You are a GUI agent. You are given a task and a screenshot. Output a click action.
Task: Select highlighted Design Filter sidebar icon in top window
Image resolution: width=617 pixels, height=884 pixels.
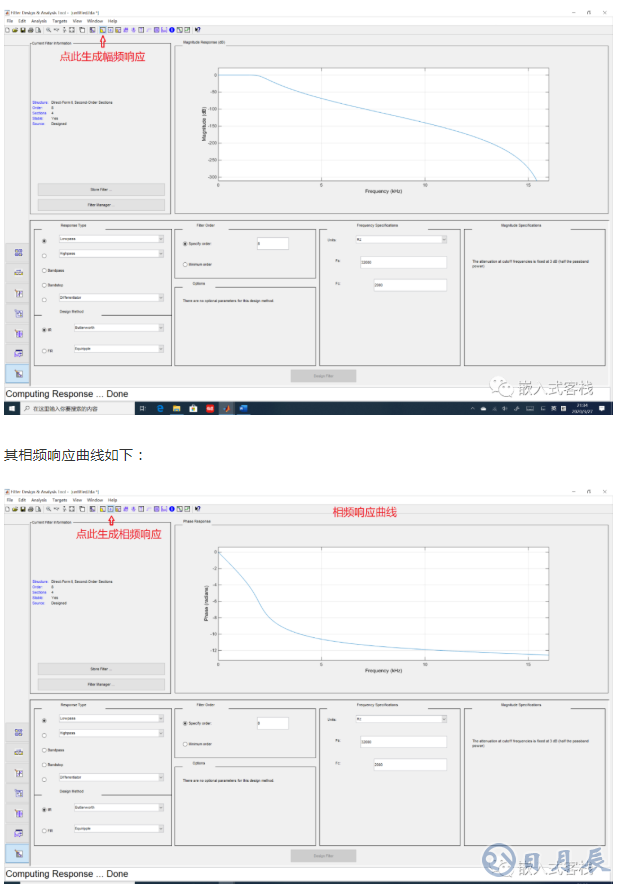tap(19, 373)
